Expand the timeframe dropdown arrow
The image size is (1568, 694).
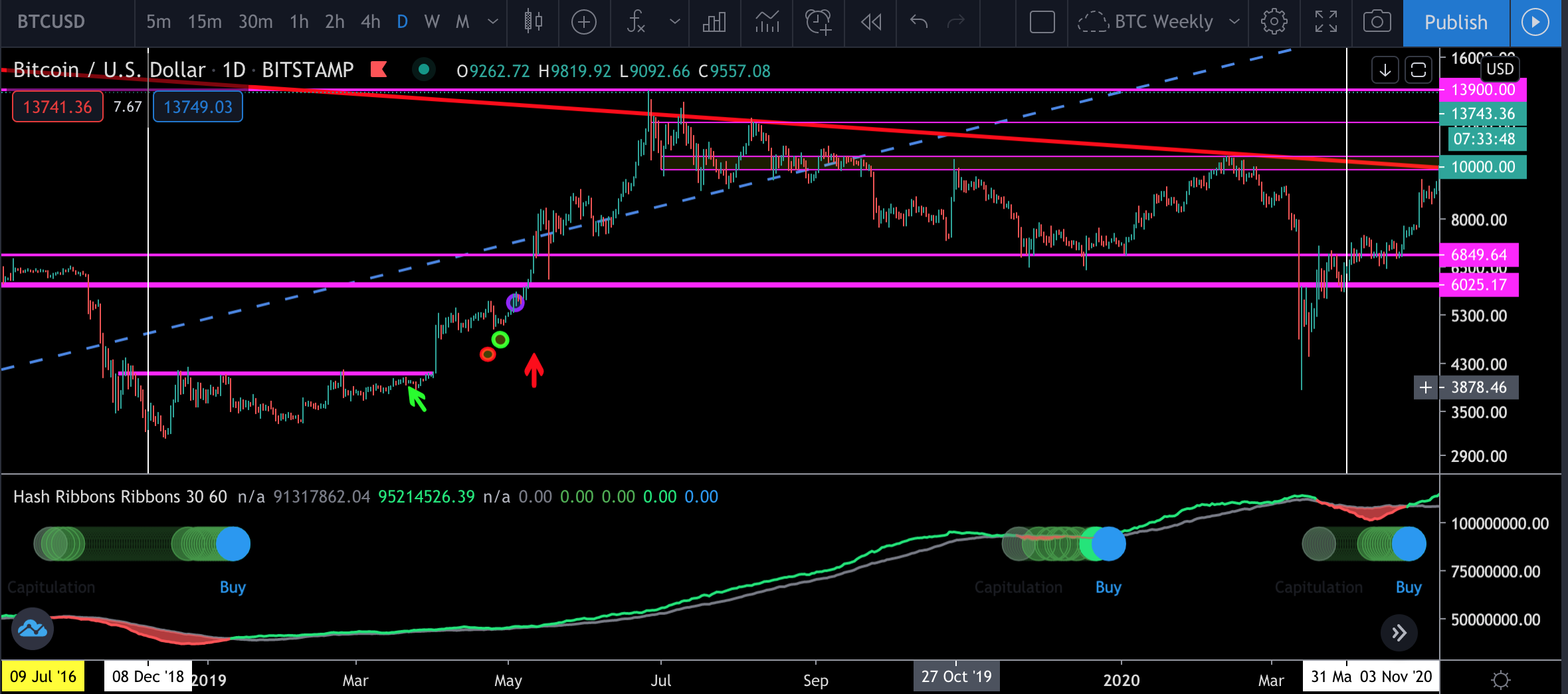[x=493, y=22]
